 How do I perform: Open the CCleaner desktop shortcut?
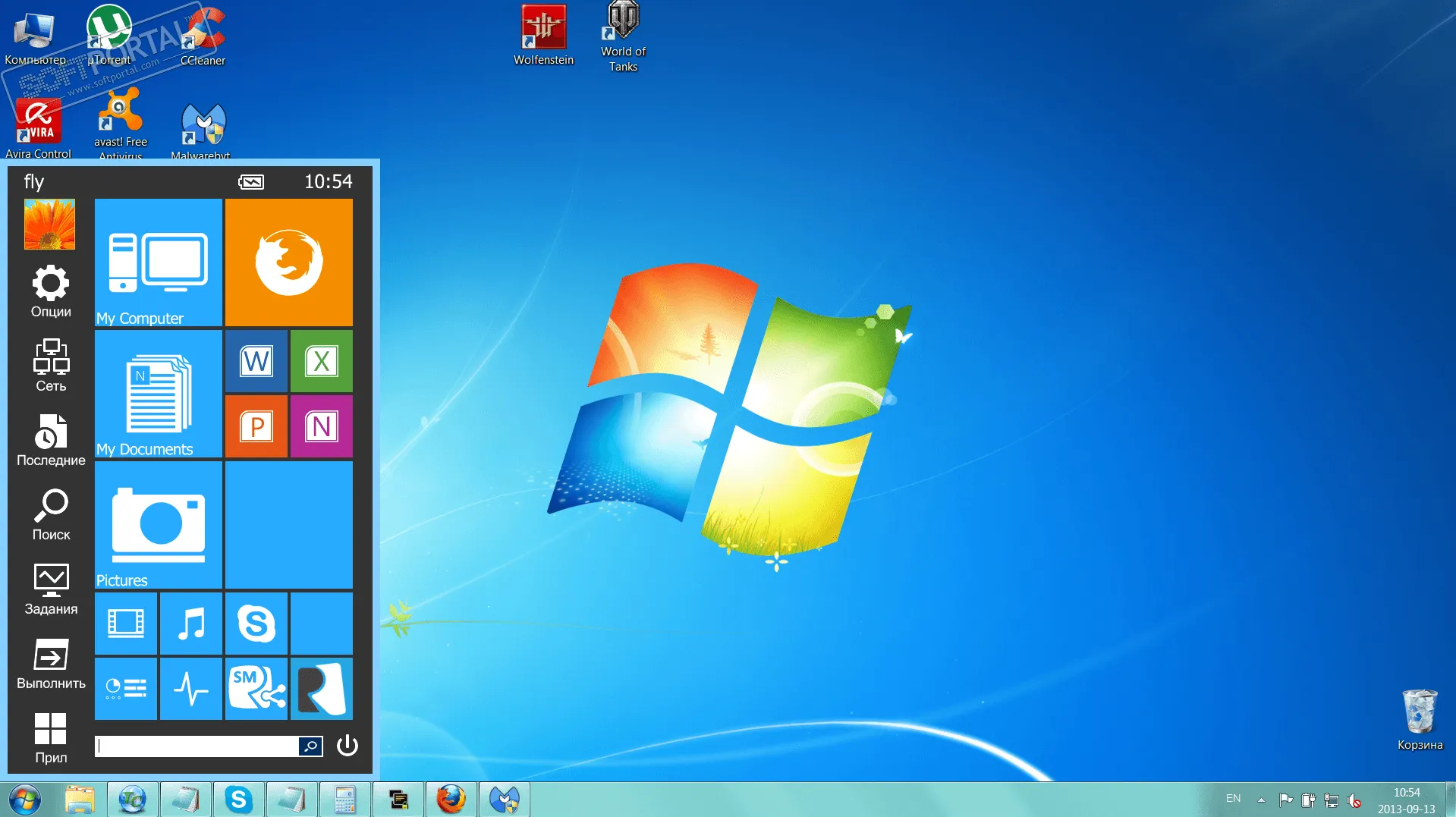[203, 36]
